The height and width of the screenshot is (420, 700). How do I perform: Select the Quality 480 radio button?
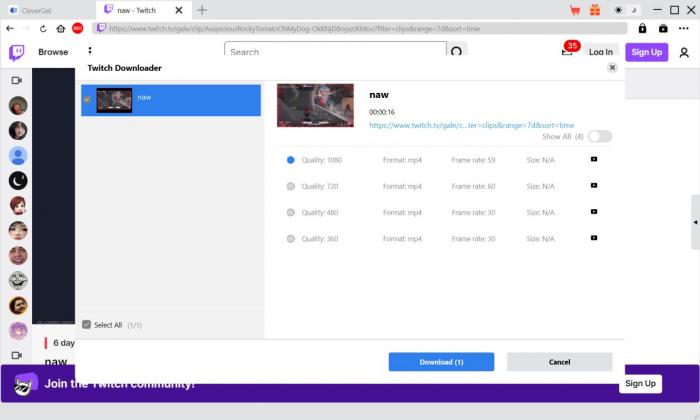(291, 212)
